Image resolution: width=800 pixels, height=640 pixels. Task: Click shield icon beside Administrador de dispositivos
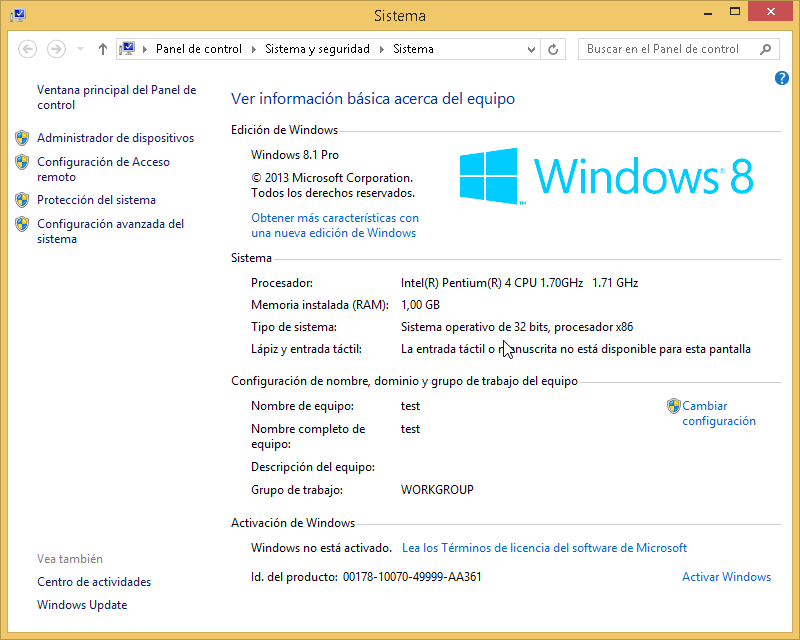[22, 138]
